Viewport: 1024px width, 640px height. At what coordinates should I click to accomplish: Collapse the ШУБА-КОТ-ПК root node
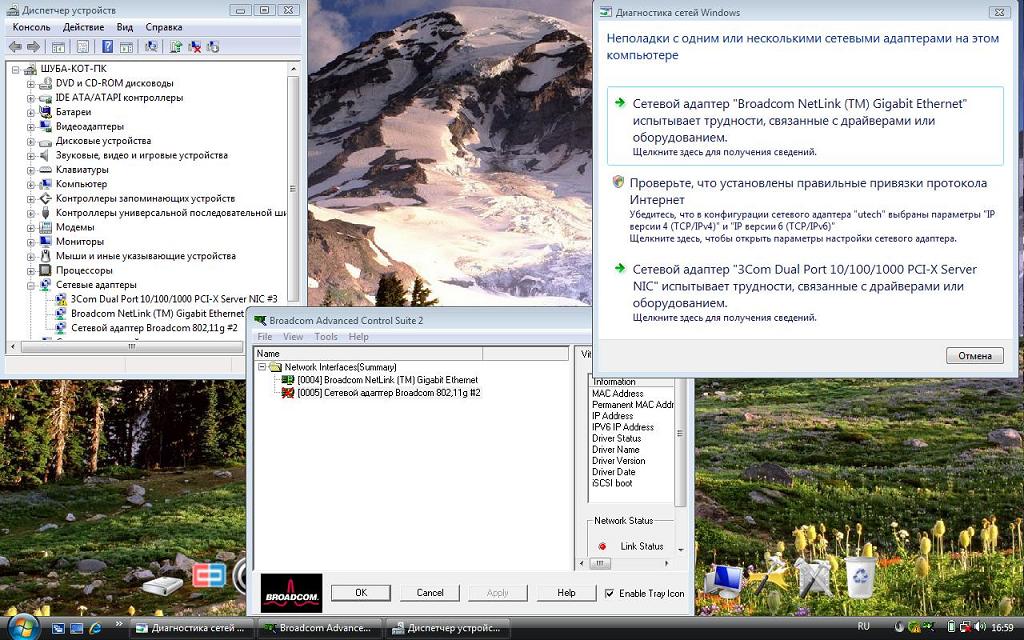[16, 69]
